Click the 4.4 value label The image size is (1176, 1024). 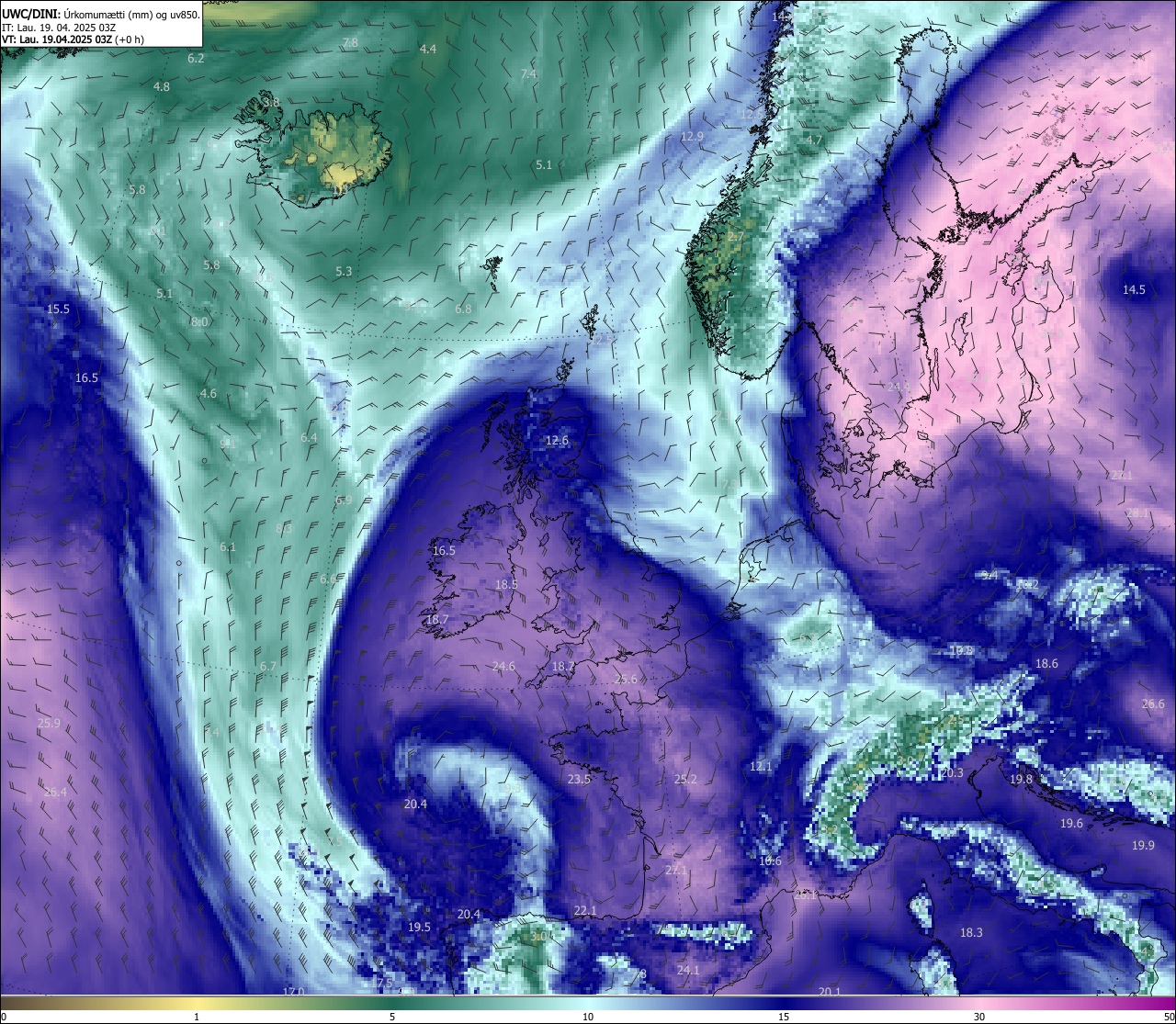428,50
